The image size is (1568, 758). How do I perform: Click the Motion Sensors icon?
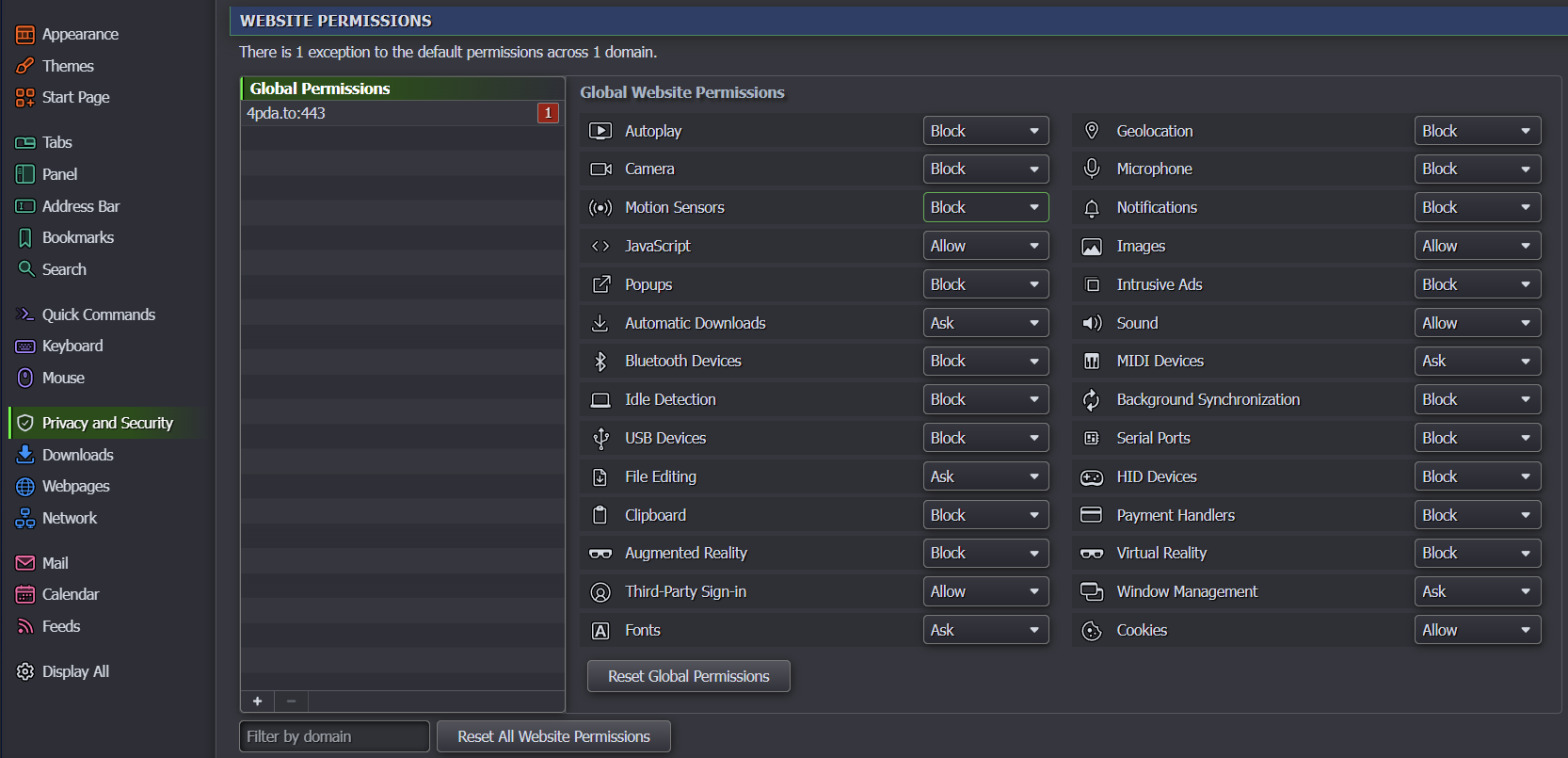[600, 208]
